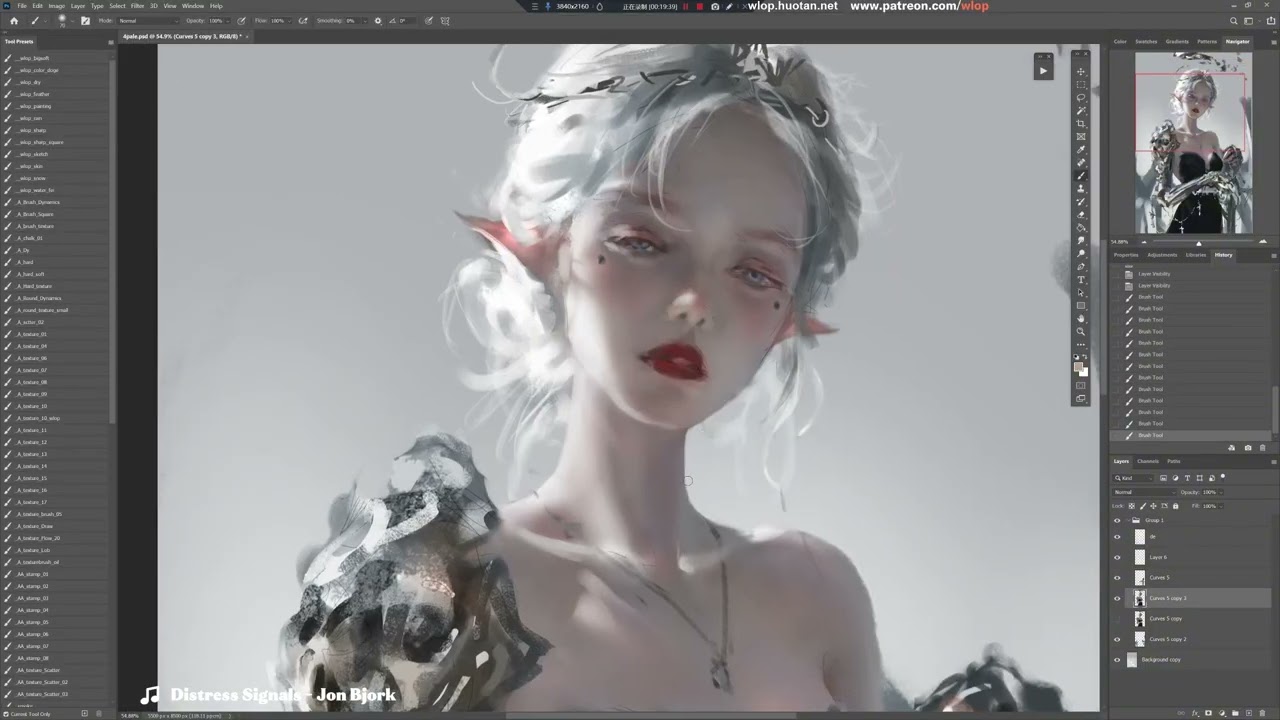Image resolution: width=1280 pixels, height=720 pixels.
Task: Hide the Group 1 layer group
Action: [1117, 520]
